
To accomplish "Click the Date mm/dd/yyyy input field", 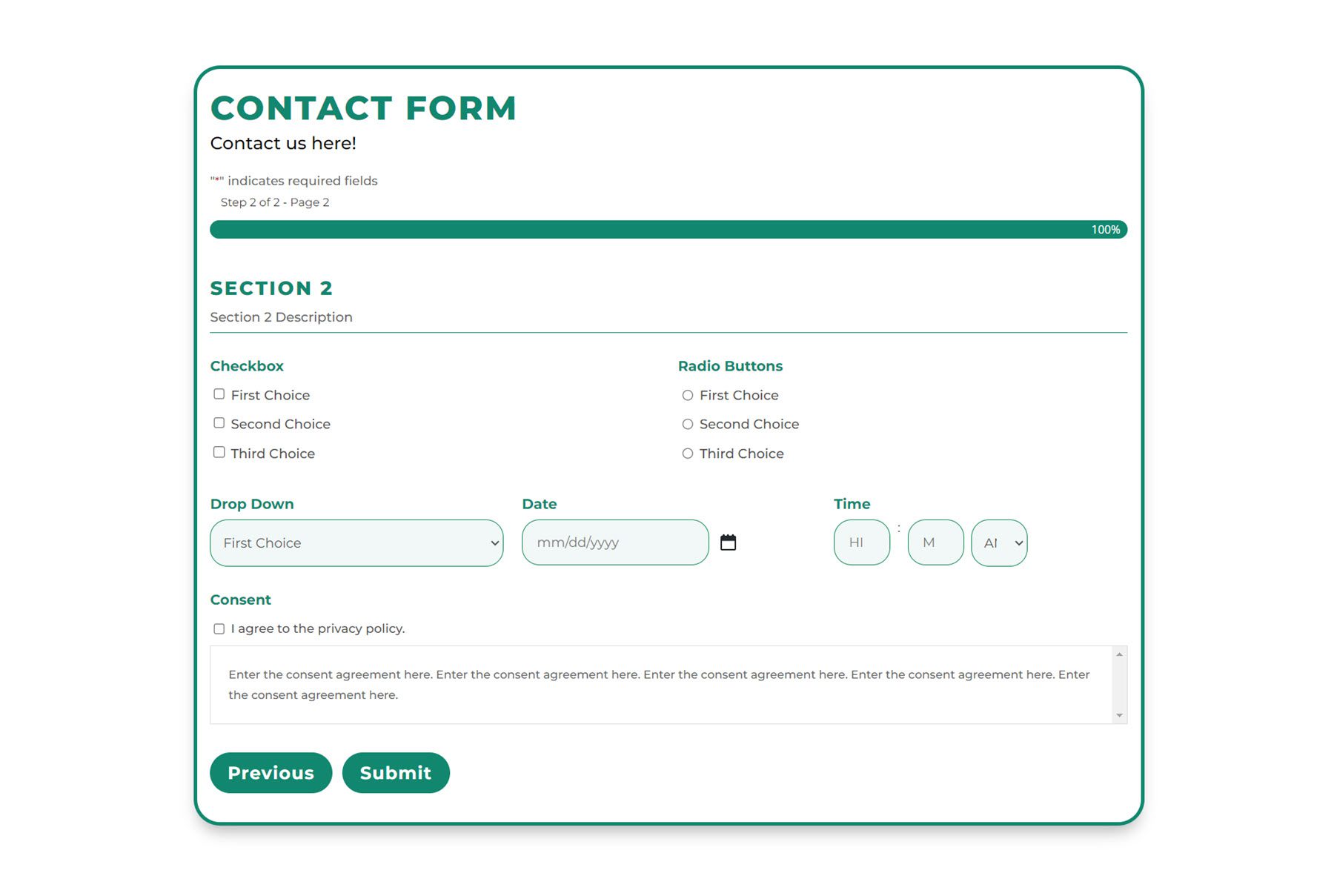I will [615, 542].
